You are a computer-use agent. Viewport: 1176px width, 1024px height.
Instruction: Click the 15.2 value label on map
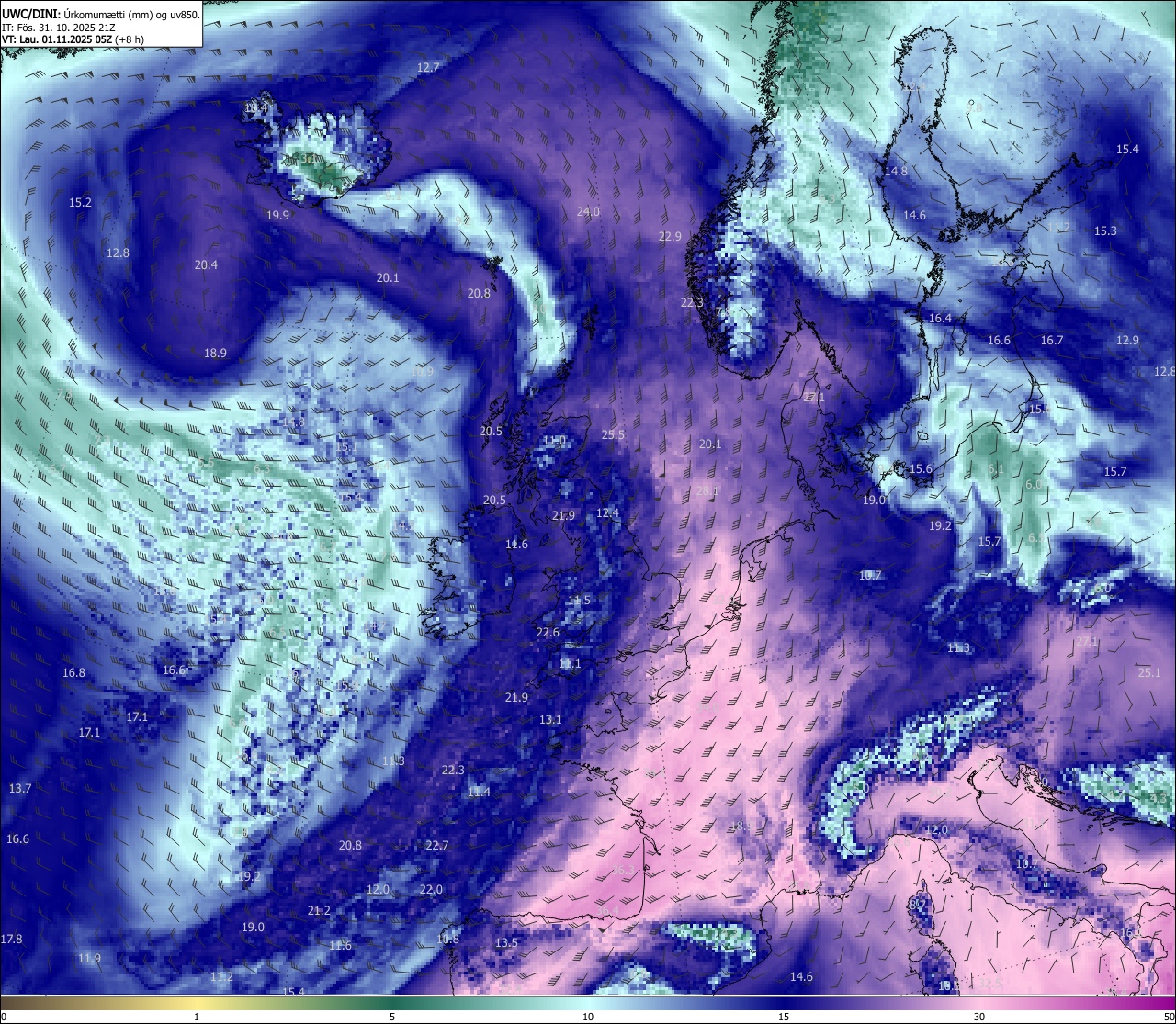pyautogui.click(x=80, y=202)
